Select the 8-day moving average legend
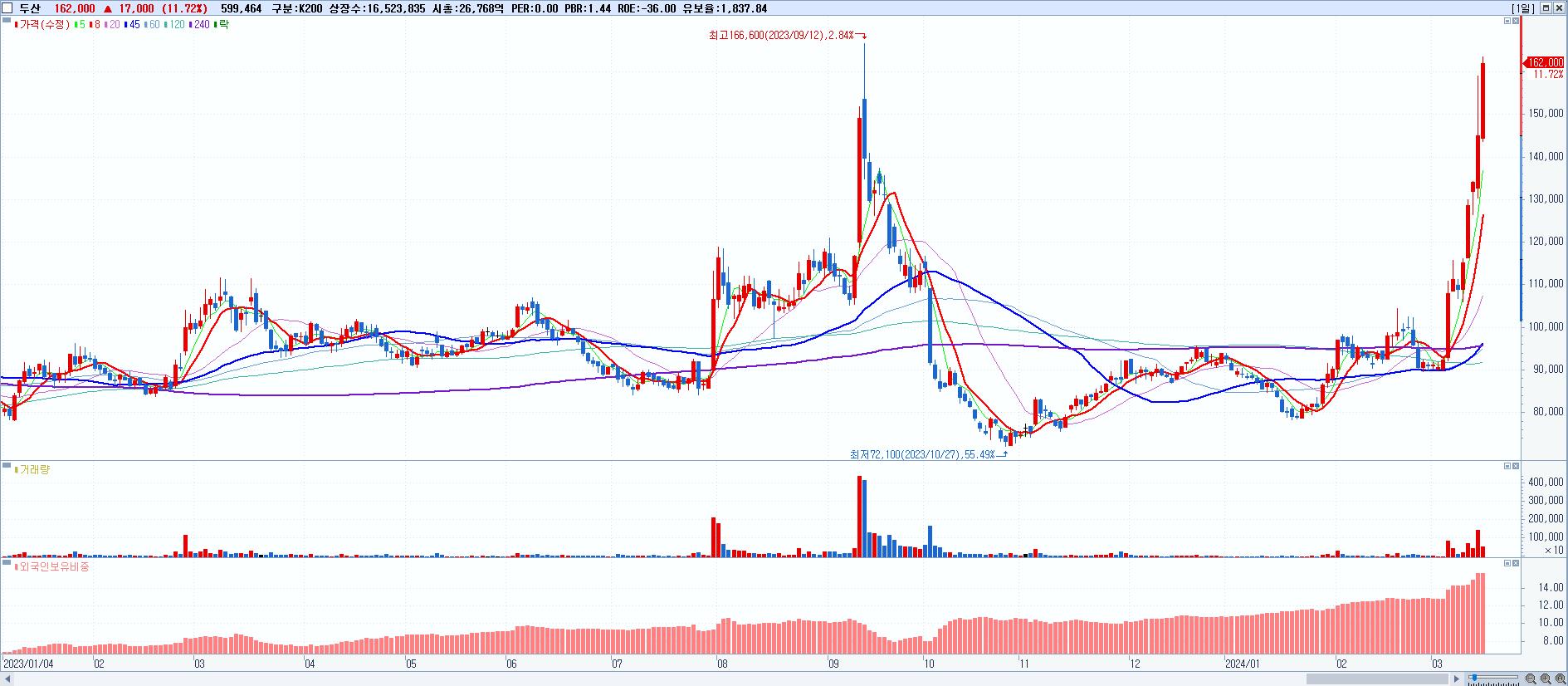The height and width of the screenshot is (686, 1568). pos(95,24)
